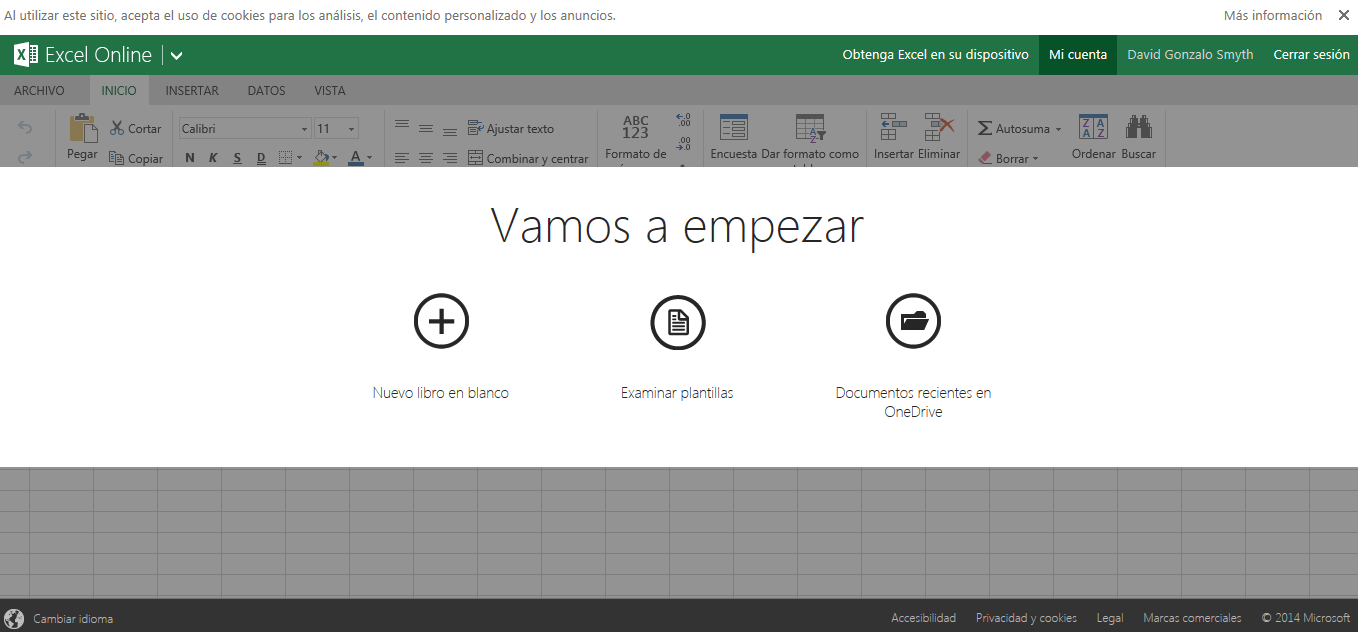Click the Insertar cells icon
1358x632 pixels.
click(893, 127)
